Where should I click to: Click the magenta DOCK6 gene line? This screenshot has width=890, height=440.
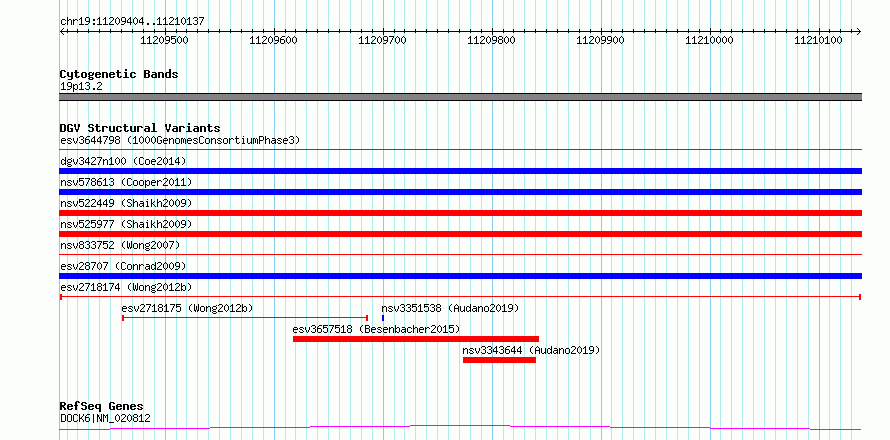tap(461, 428)
